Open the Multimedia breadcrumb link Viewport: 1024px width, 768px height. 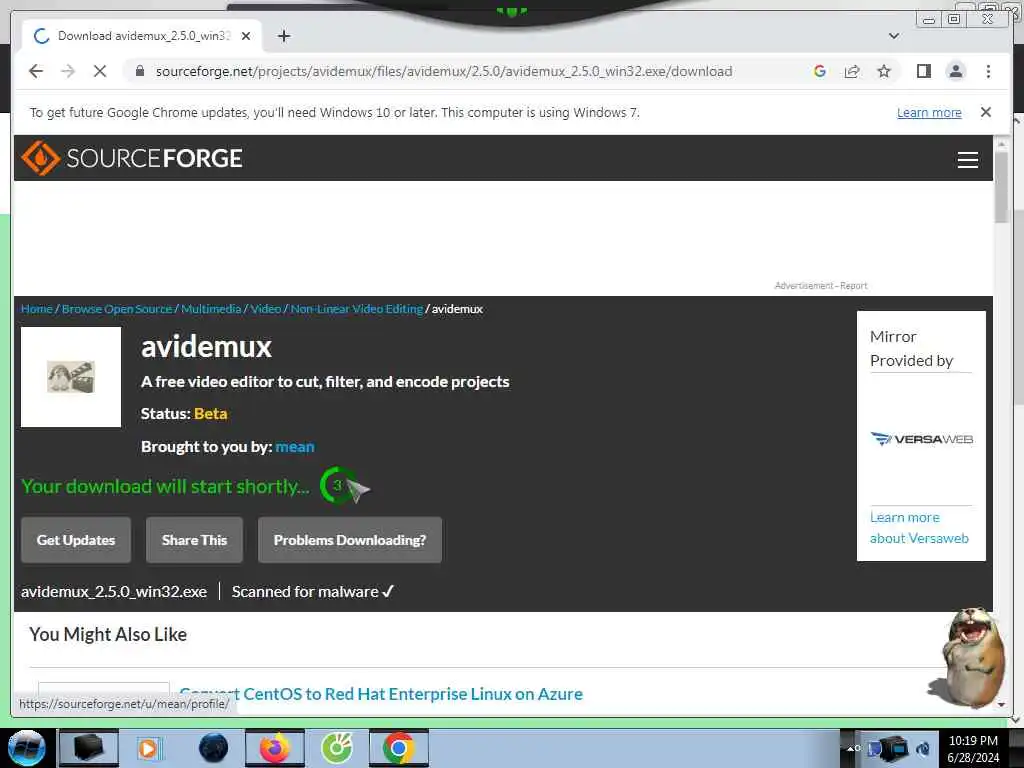[211, 309]
